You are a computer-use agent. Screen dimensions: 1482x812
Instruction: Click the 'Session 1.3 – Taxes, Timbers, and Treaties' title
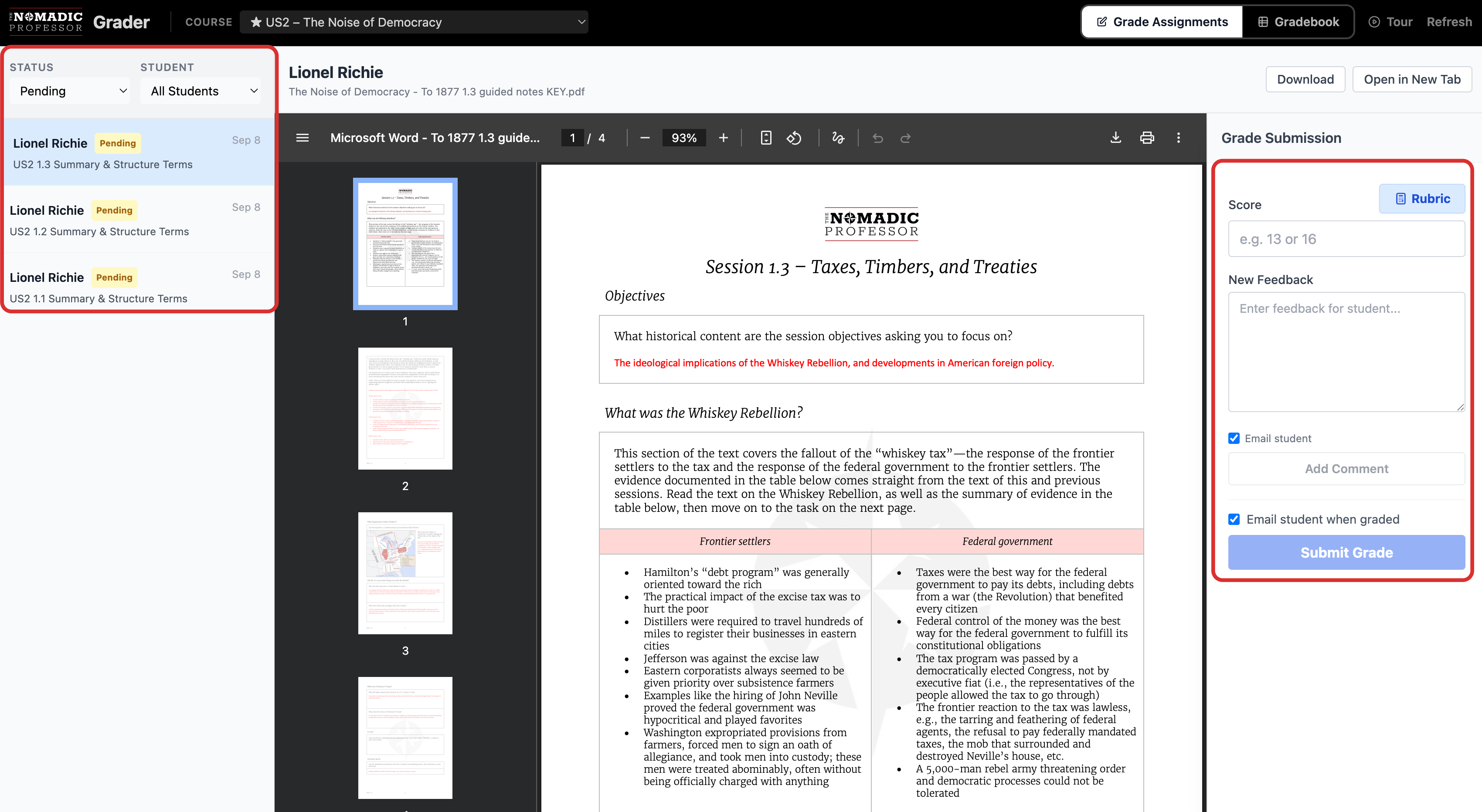(x=871, y=267)
